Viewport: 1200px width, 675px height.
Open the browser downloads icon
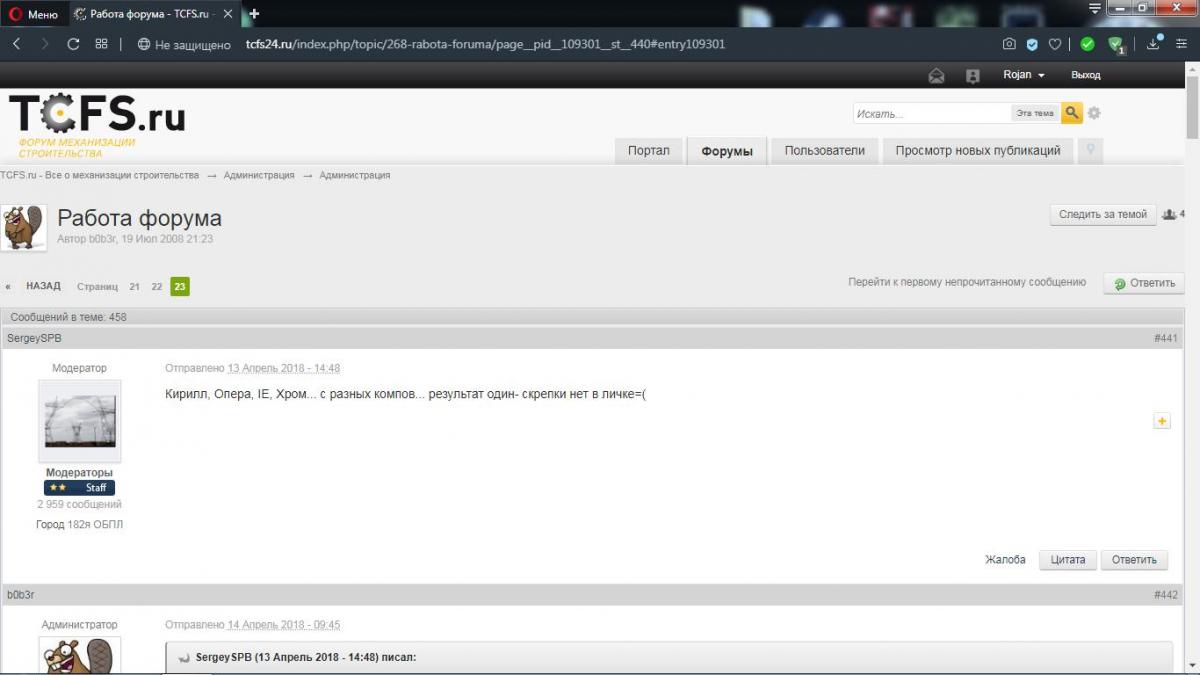pos(1155,44)
